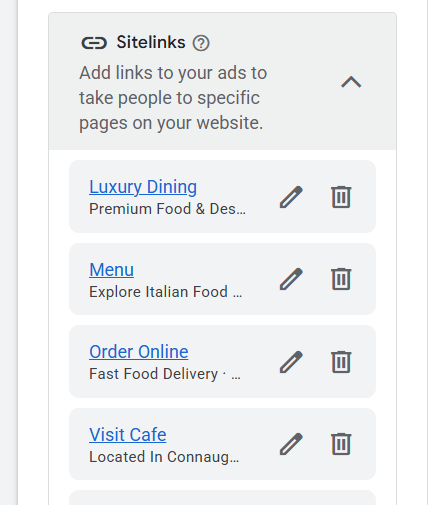Collapse the Sitelinks section
This screenshot has height=505, width=447.
(351, 82)
